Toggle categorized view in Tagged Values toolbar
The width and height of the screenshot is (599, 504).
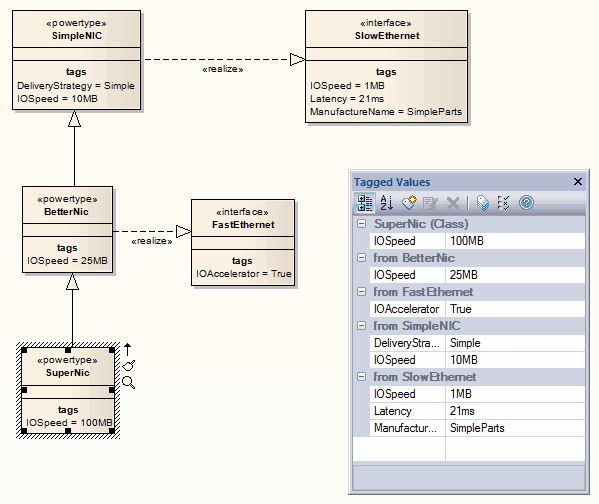click(x=365, y=203)
